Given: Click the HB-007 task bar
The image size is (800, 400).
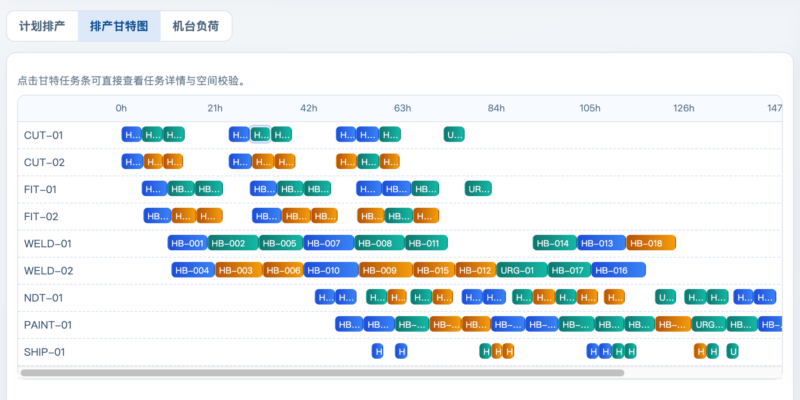Looking at the screenshot, I should pos(328,243).
